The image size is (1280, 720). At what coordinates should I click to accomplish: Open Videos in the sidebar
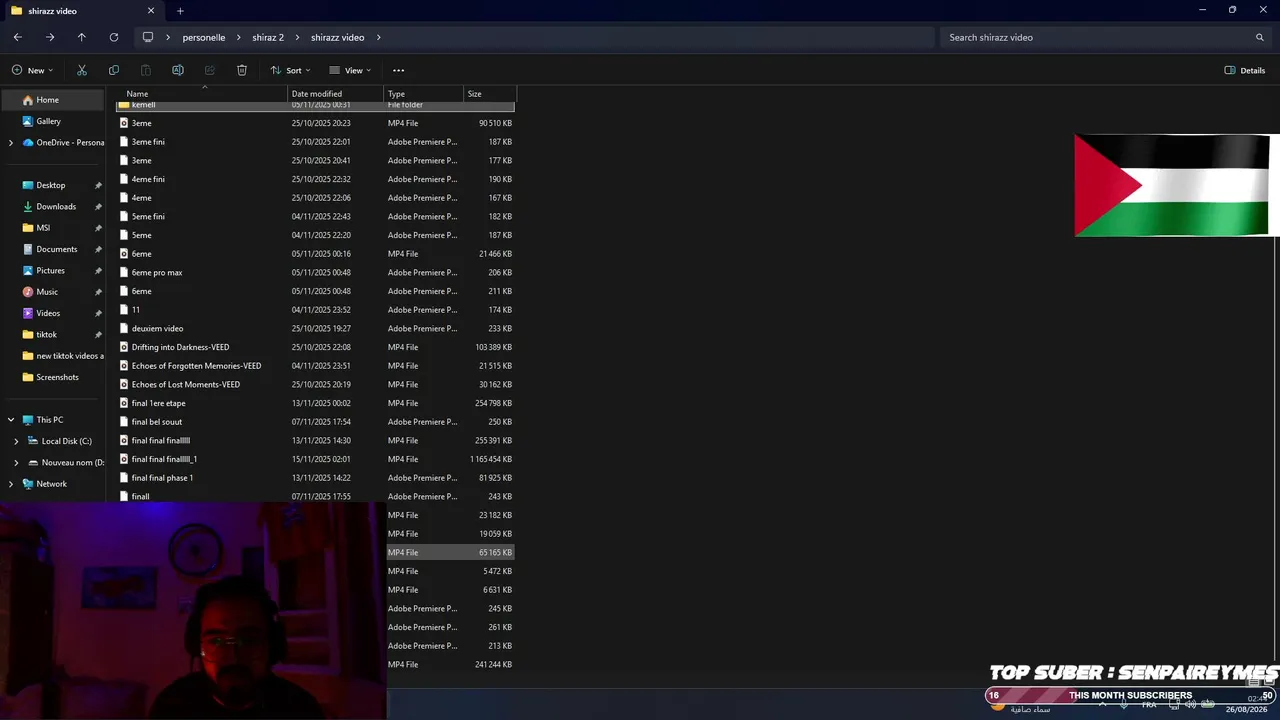pyautogui.click(x=48, y=313)
